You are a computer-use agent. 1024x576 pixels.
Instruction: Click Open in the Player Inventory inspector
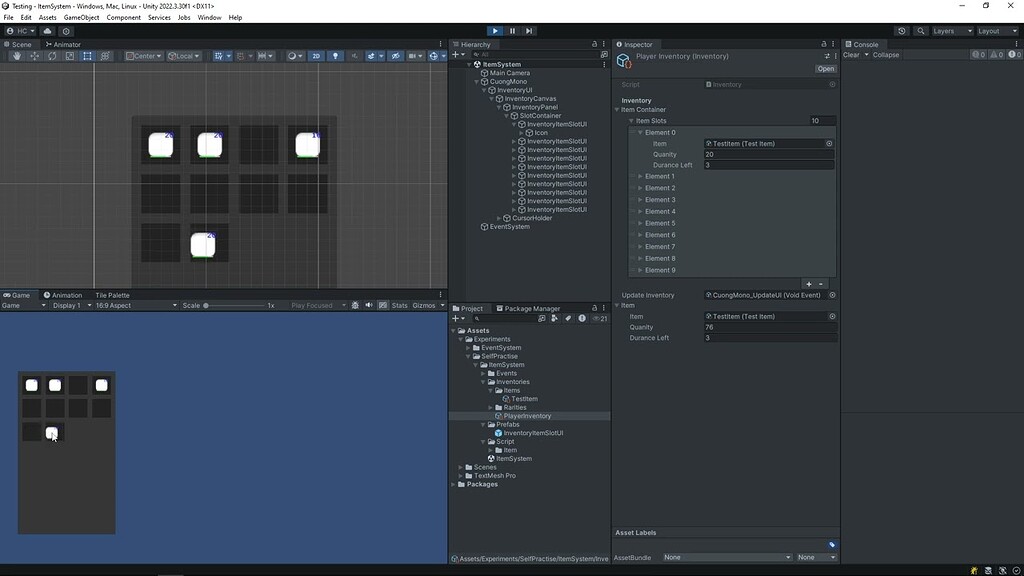825,68
